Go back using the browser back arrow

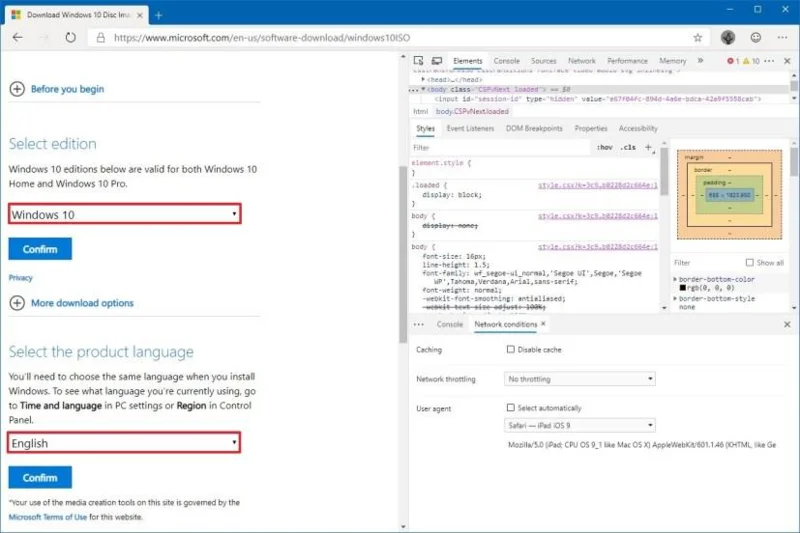pos(17,37)
